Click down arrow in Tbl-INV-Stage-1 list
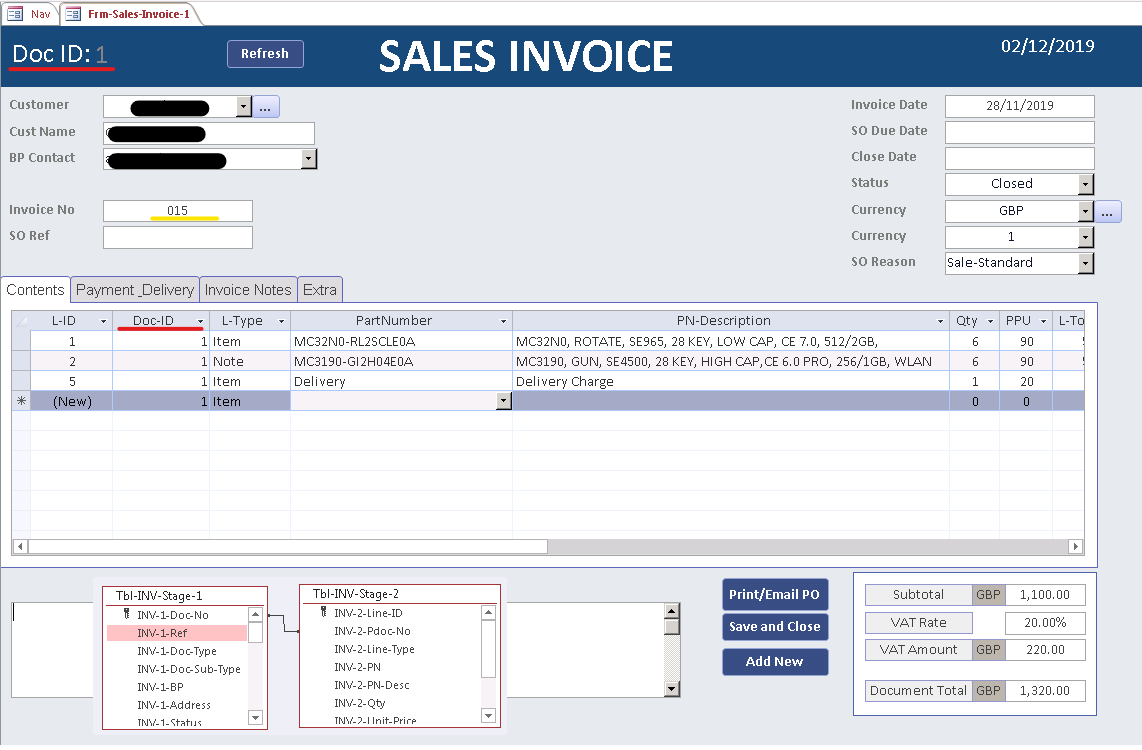The image size is (1142, 750). point(256,717)
